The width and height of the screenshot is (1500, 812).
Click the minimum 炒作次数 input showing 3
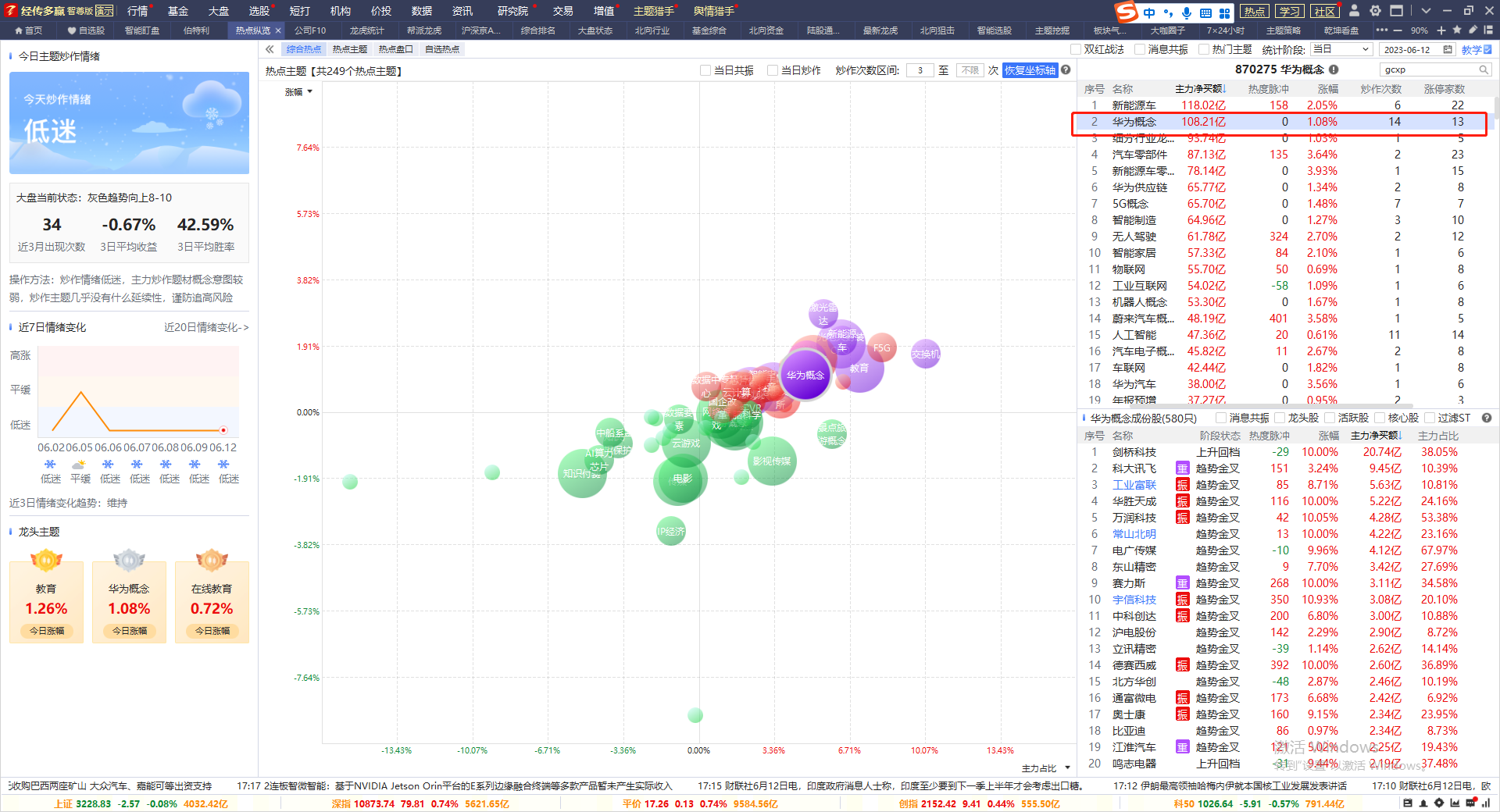920,70
